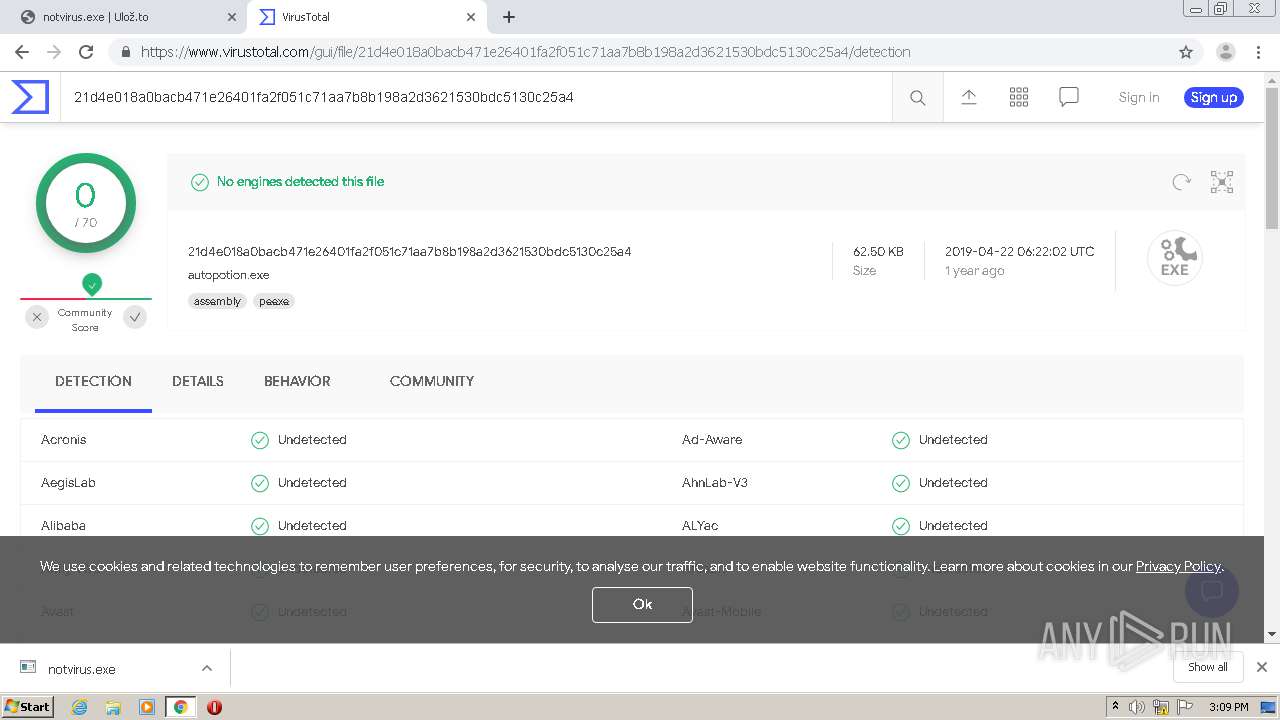Screen dimensions: 1280x720
Task: Accept cookies with Ok button
Action: tap(642, 604)
